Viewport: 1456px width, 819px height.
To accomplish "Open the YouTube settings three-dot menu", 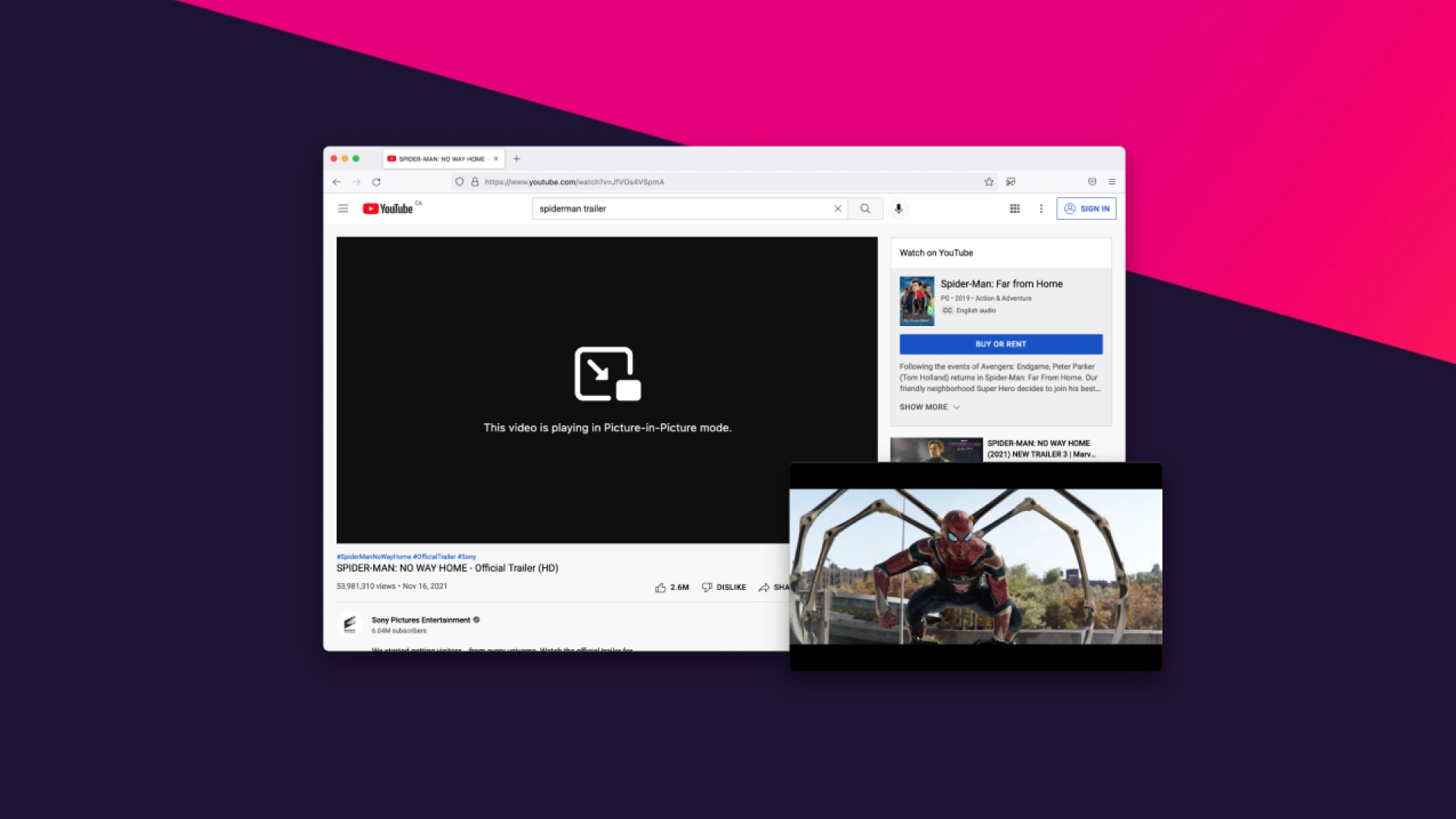I will click(1040, 209).
